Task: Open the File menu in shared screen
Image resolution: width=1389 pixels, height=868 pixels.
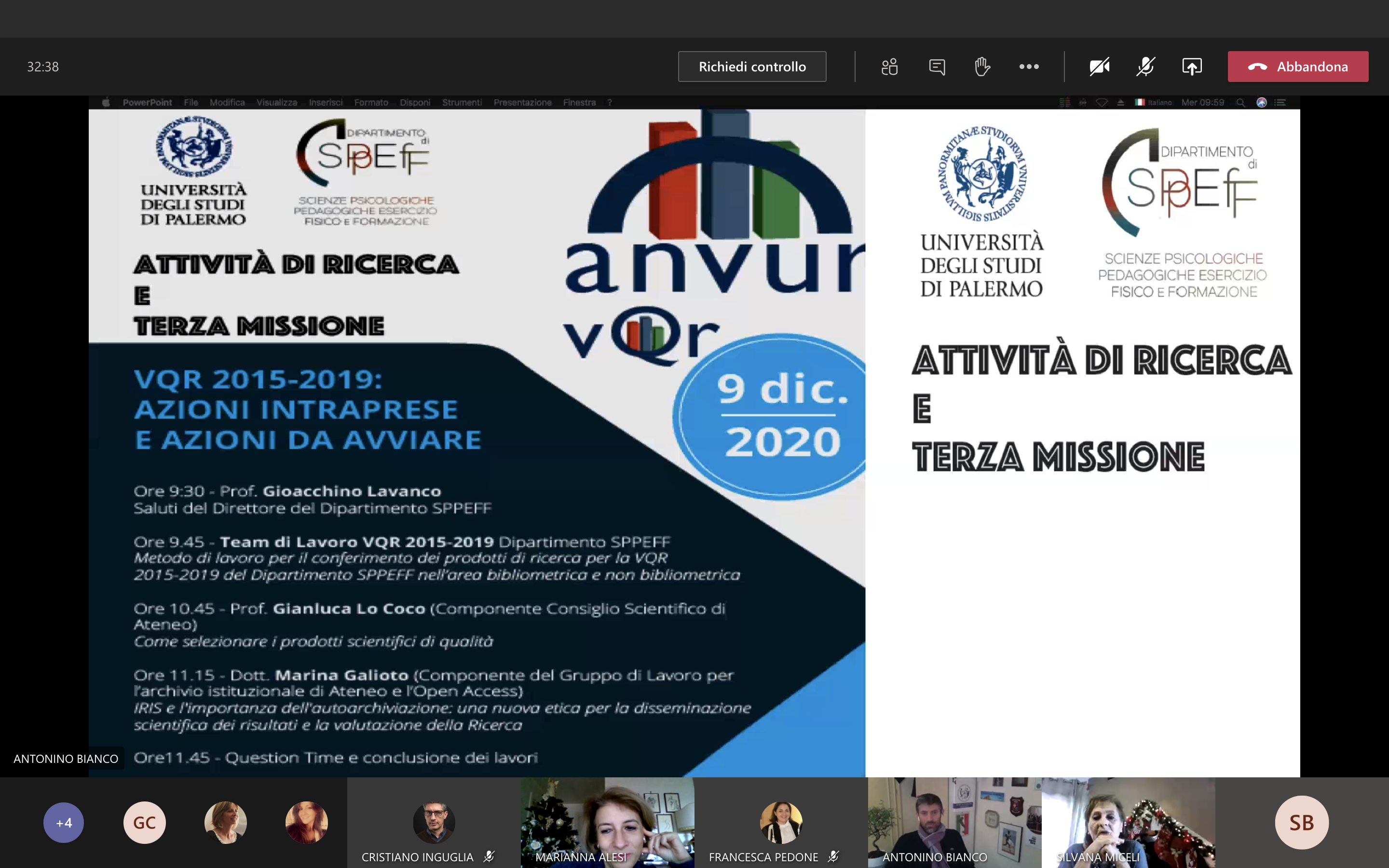Action: click(x=191, y=102)
